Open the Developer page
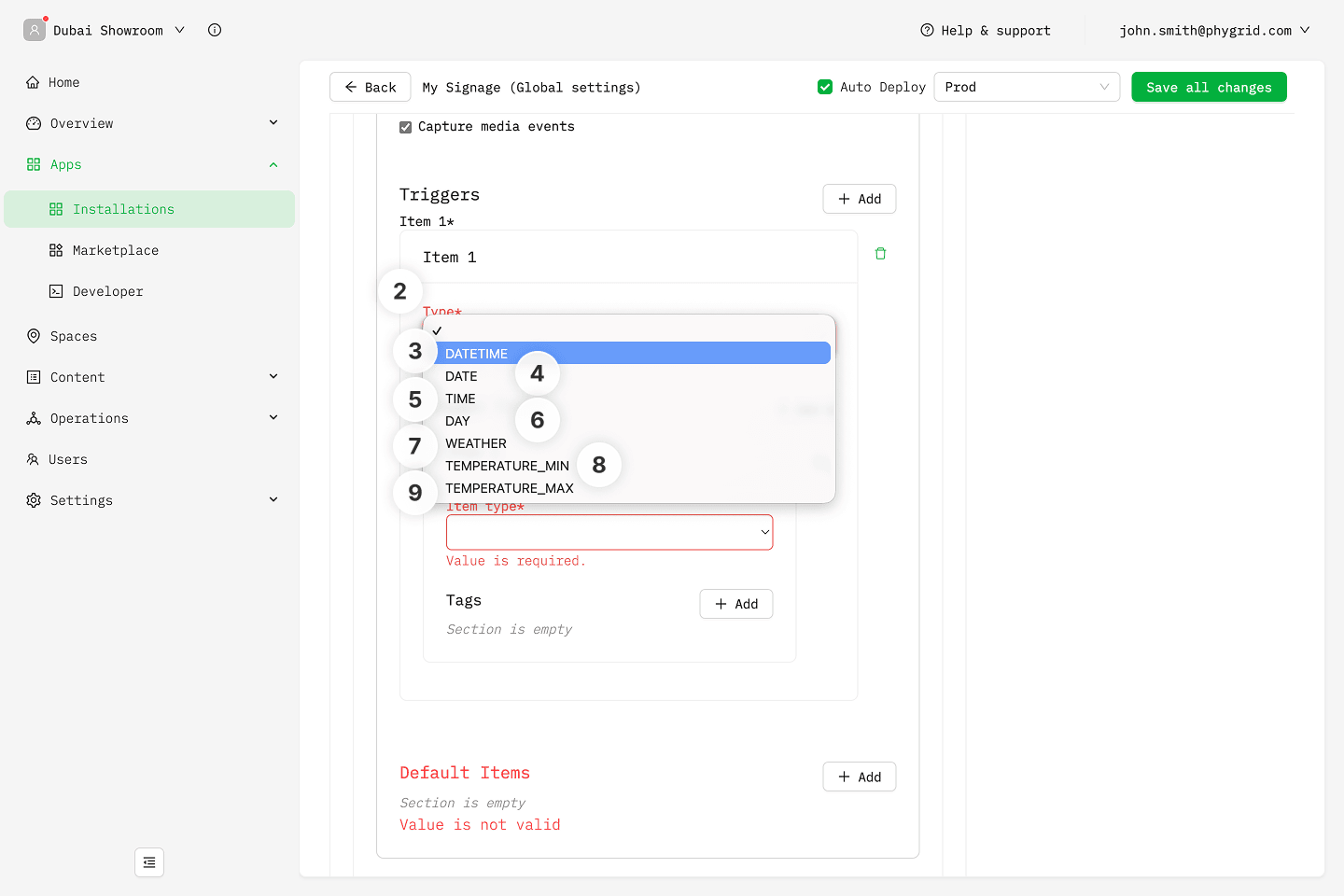Screen dimensions: 1344x896 tap(107, 291)
